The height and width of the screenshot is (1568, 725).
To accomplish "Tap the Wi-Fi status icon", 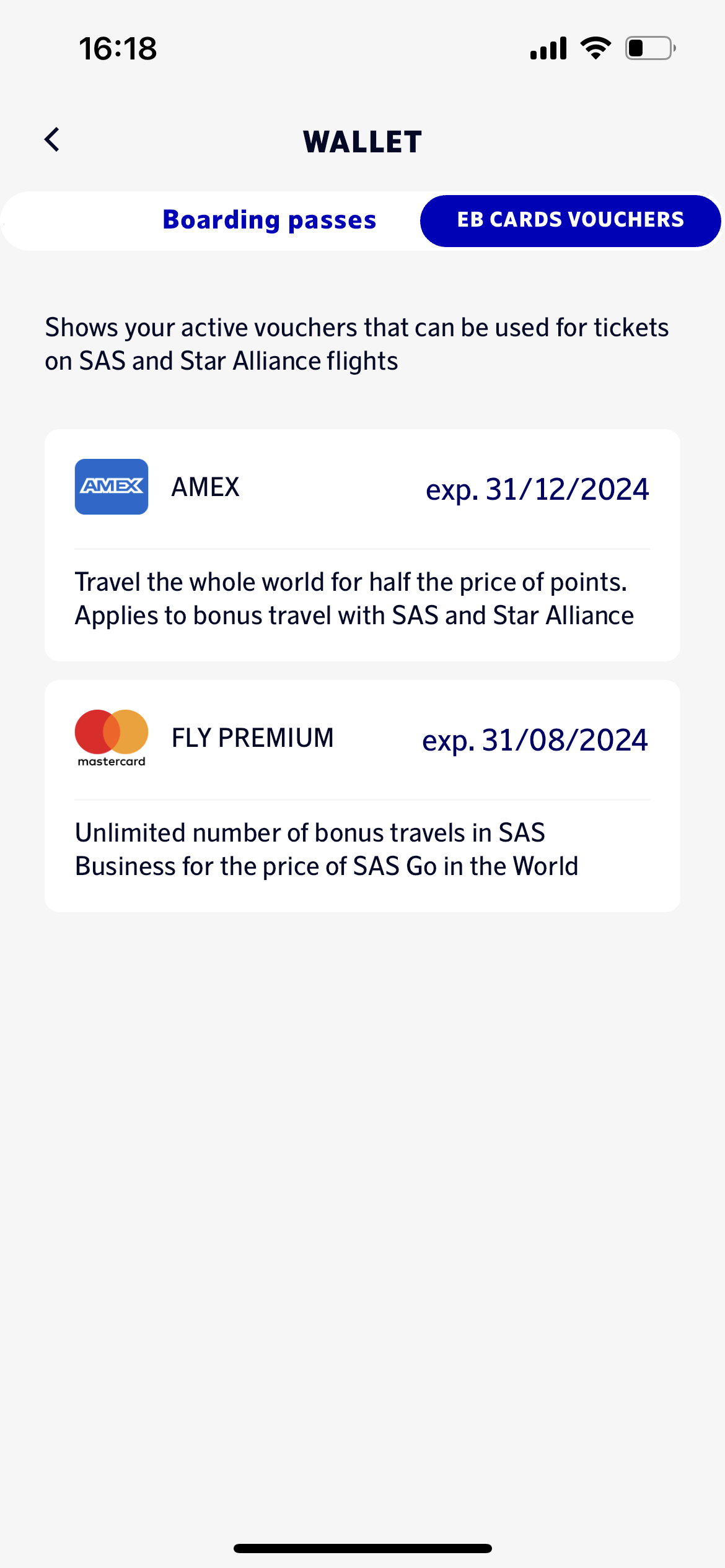I will [x=595, y=48].
